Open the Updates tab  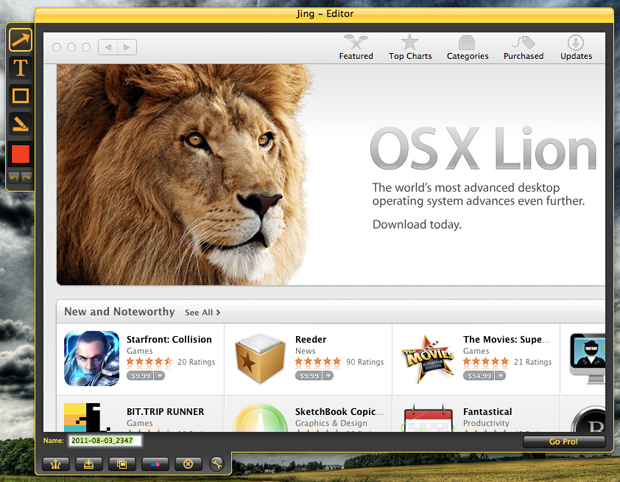click(x=576, y=48)
